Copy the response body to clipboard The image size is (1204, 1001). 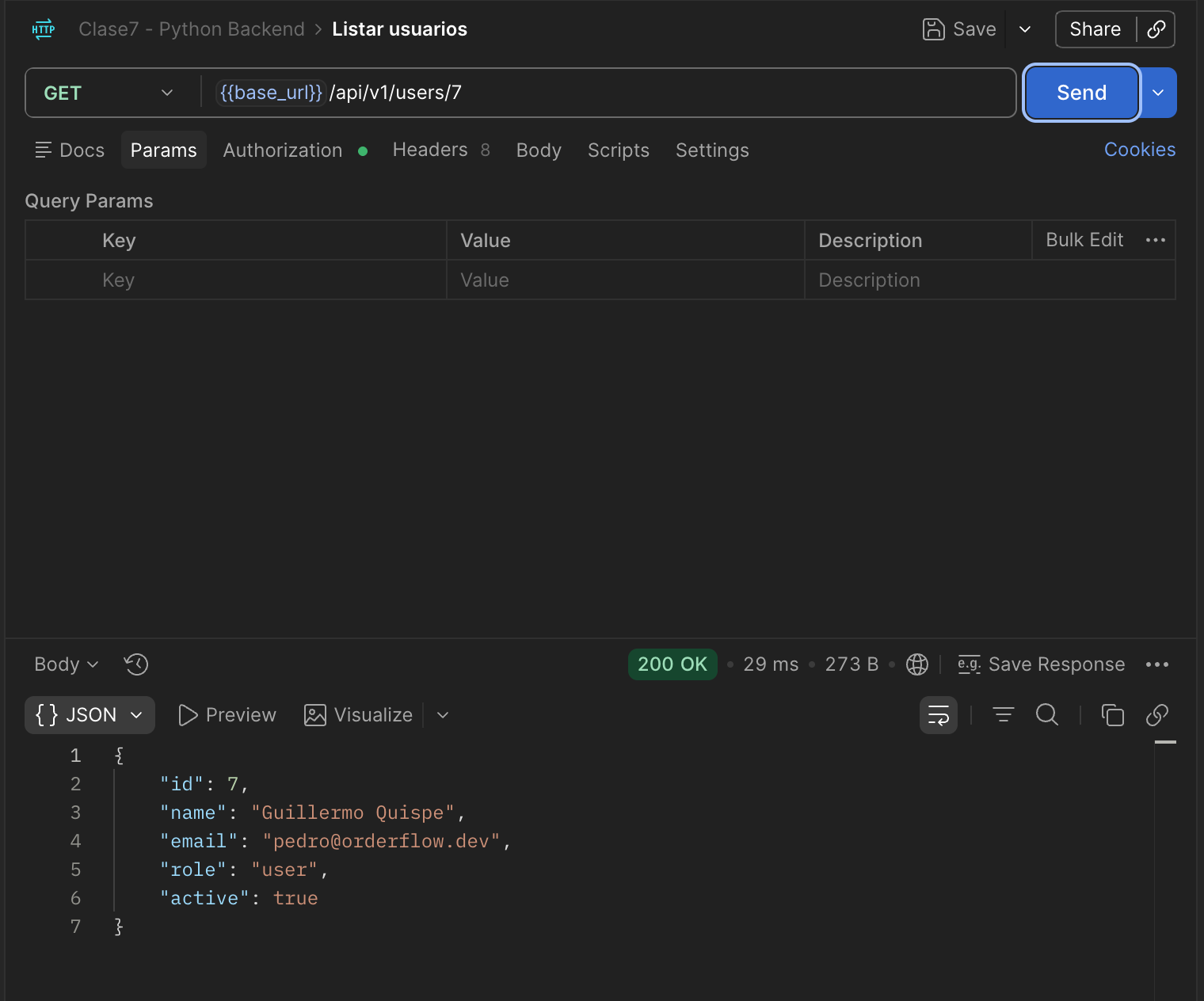click(x=1113, y=715)
